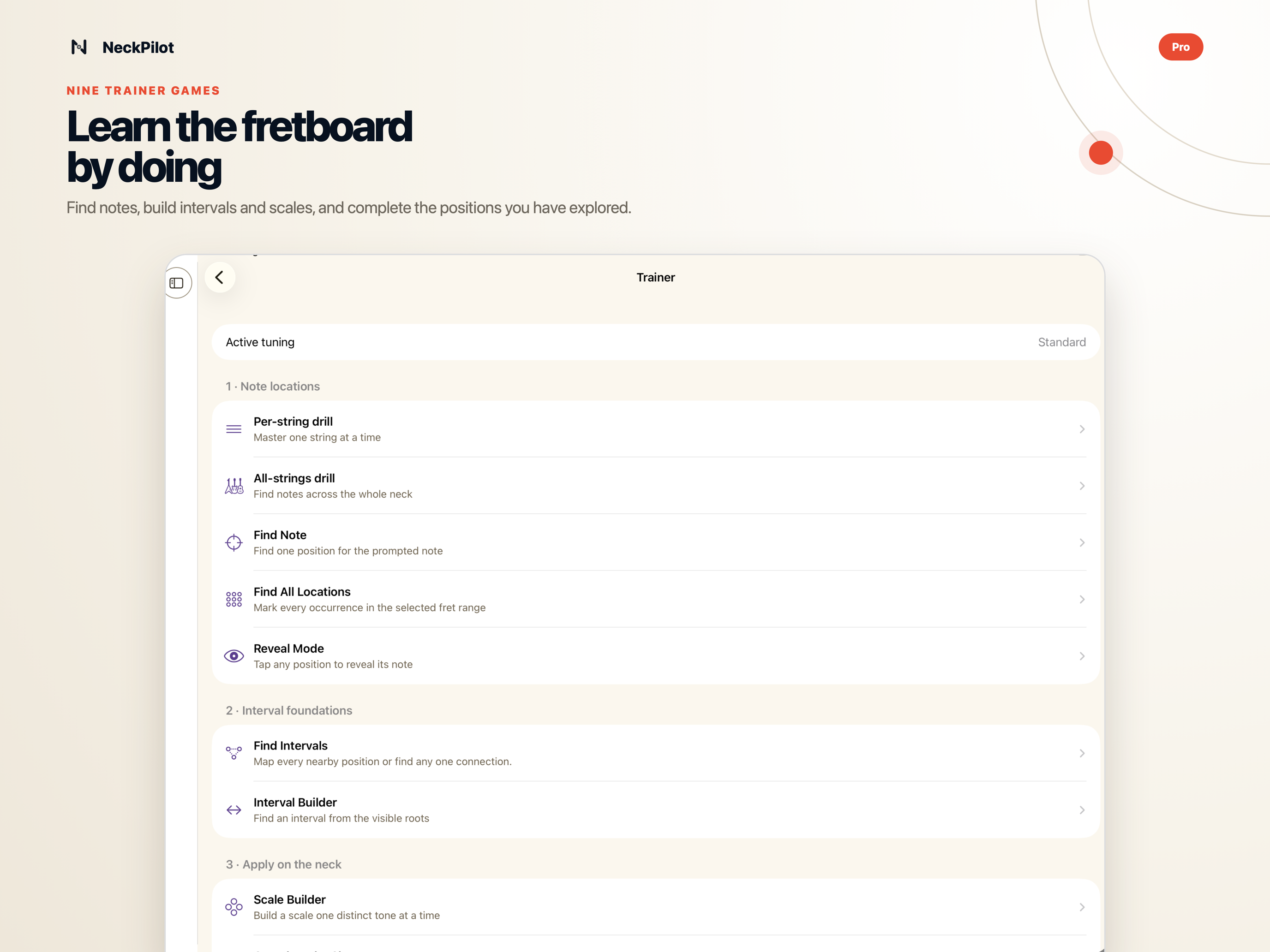
Task: Open Find All Locations via its chevron
Action: (1082, 600)
